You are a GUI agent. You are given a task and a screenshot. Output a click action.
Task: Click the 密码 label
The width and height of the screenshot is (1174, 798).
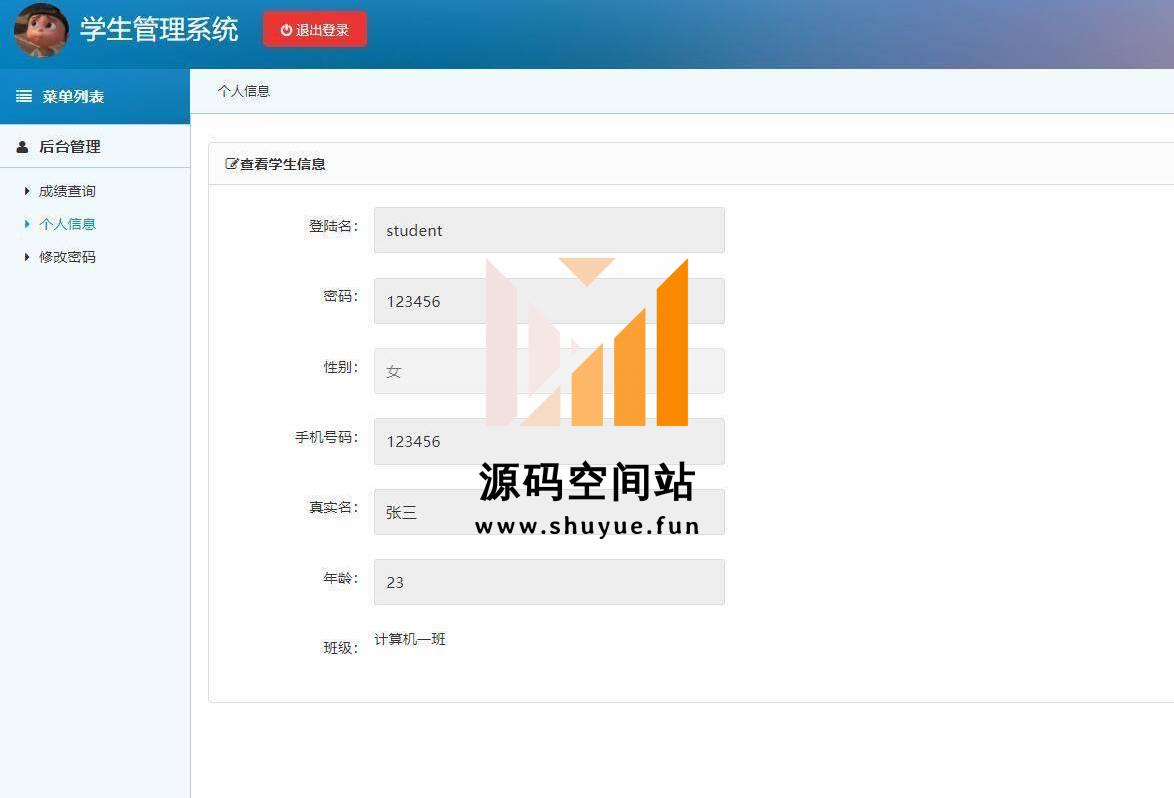(x=341, y=296)
